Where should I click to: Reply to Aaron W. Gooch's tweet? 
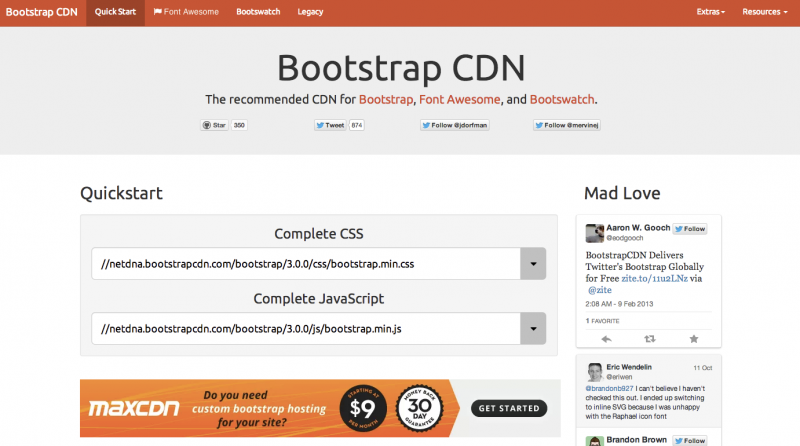[x=606, y=339]
